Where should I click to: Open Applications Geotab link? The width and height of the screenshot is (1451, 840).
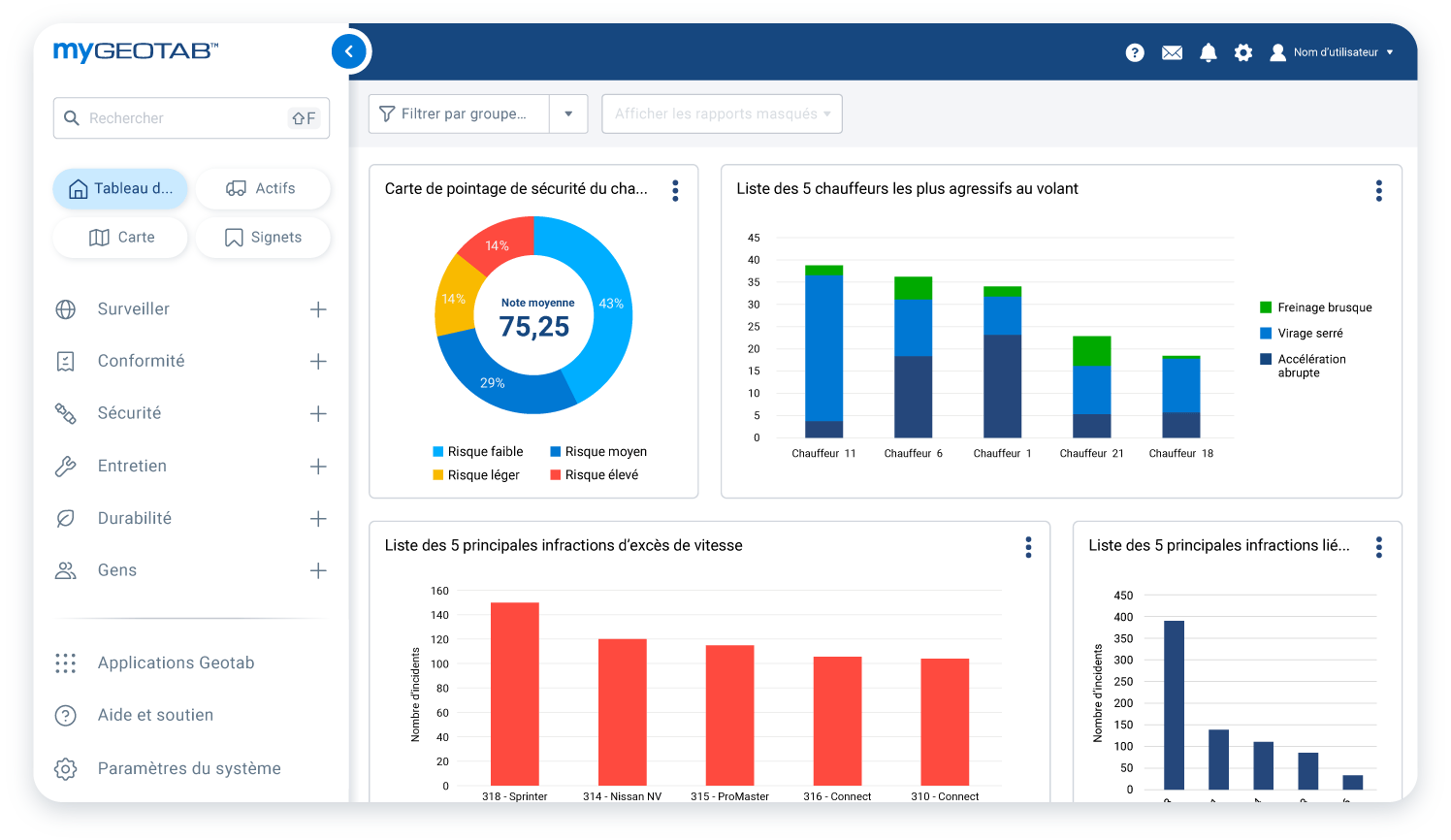pos(176,662)
